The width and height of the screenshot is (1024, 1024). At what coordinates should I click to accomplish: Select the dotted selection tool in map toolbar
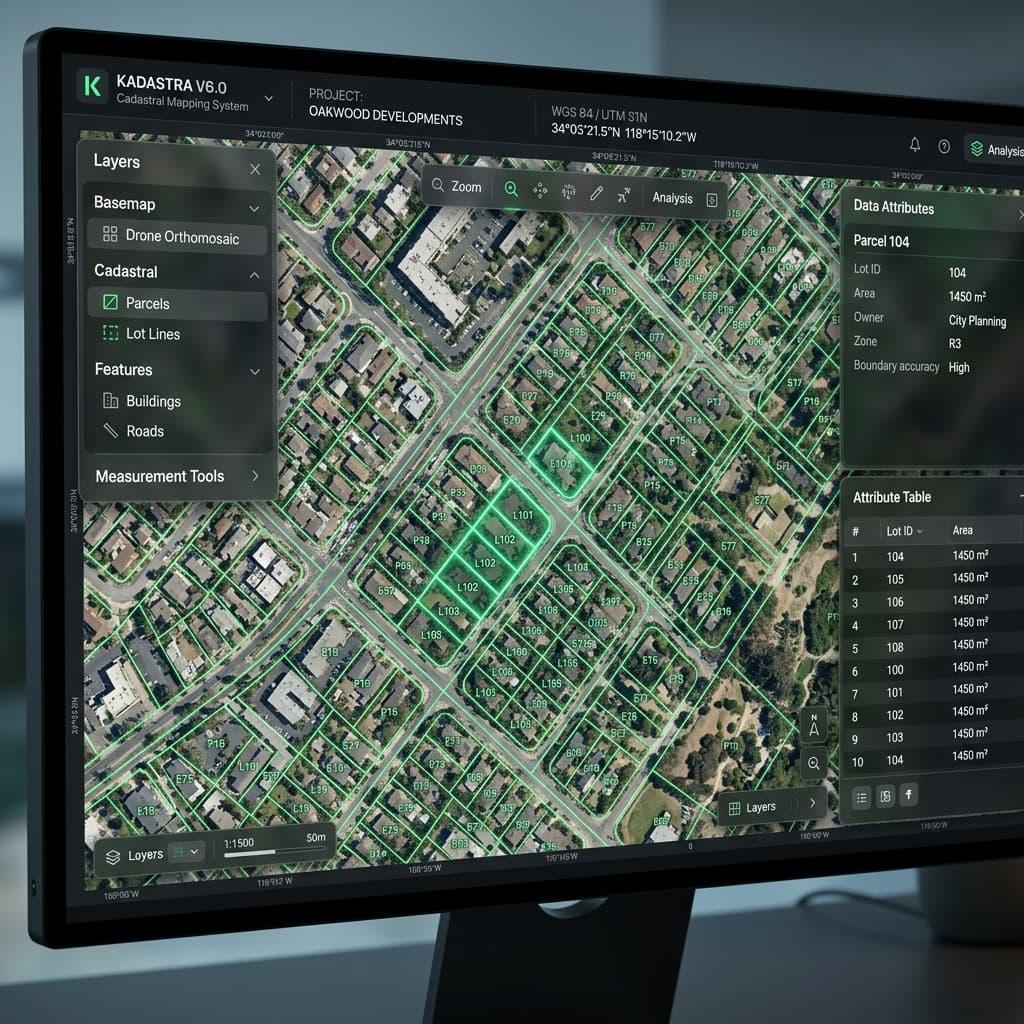click(569, 192)
